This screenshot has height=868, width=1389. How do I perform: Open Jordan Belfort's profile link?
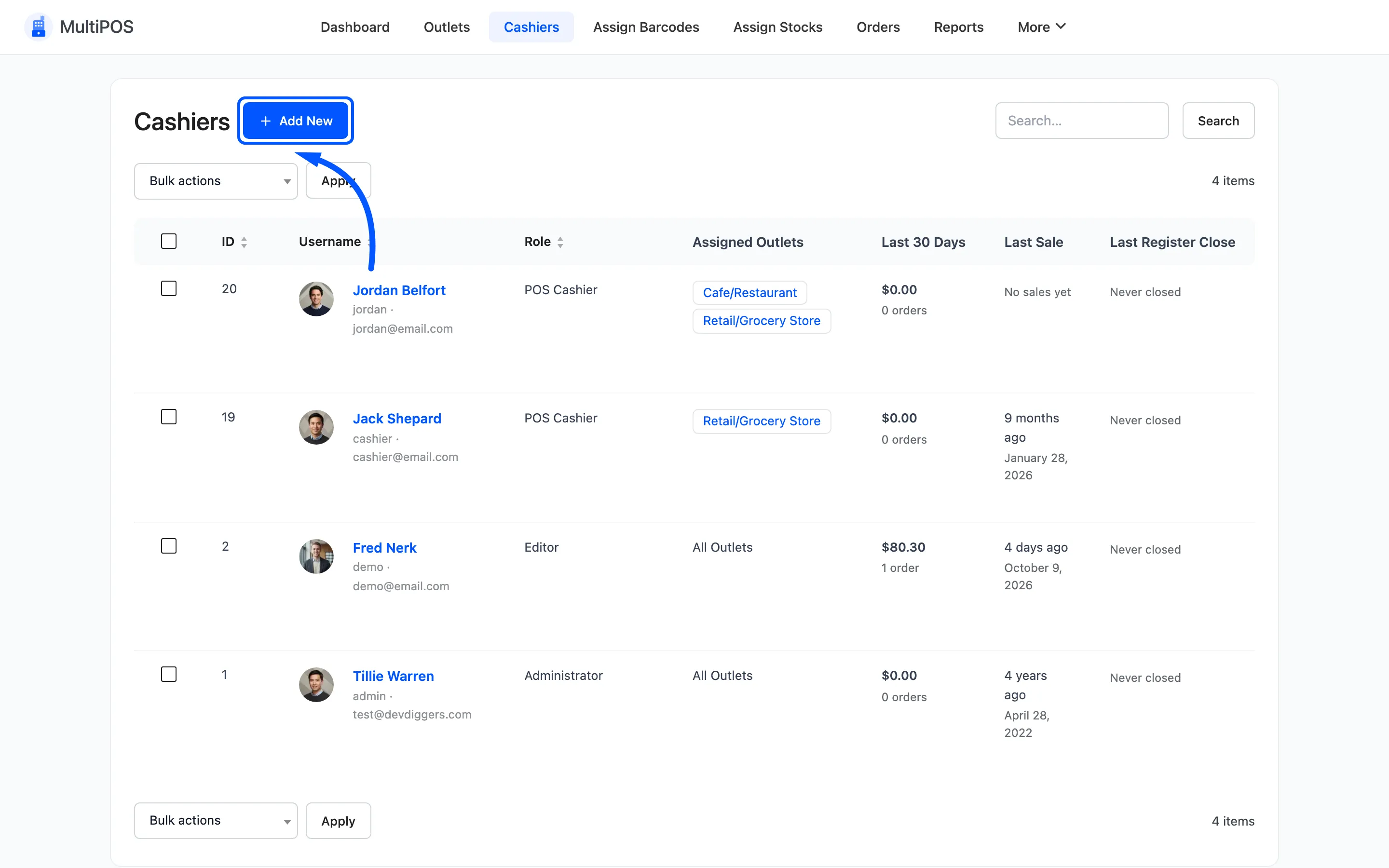(x=399, y=290)
